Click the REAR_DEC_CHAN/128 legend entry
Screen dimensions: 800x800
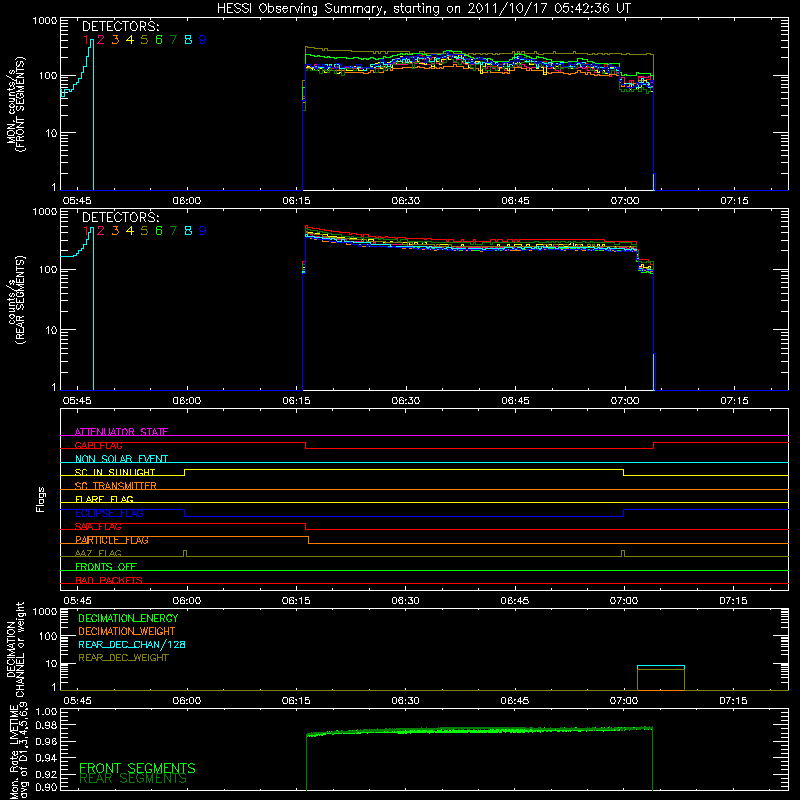(x=132, y=645)
